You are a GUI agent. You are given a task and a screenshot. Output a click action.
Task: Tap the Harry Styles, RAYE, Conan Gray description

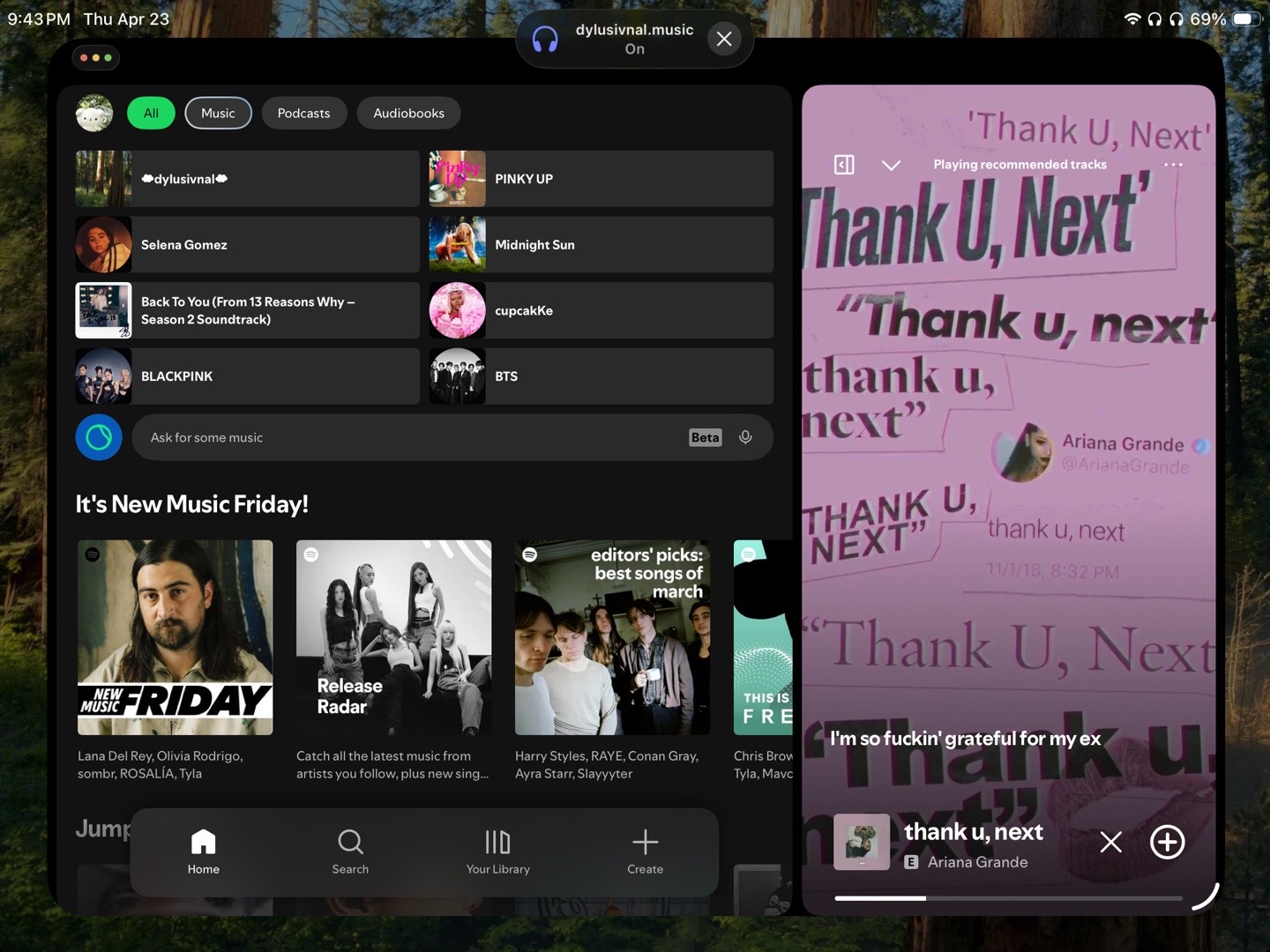(x=607, y=764)
